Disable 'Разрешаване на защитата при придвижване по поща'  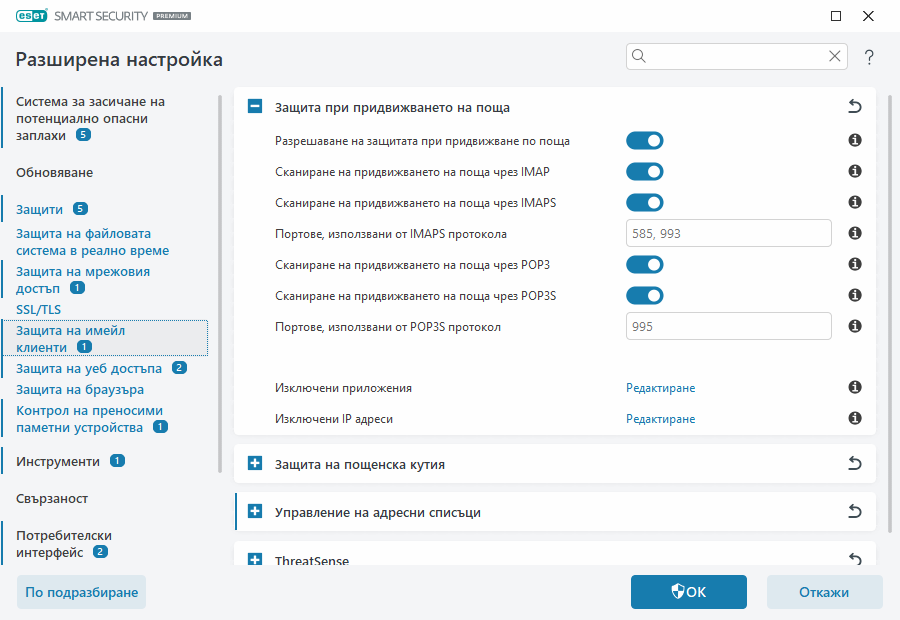click(645, 142)
